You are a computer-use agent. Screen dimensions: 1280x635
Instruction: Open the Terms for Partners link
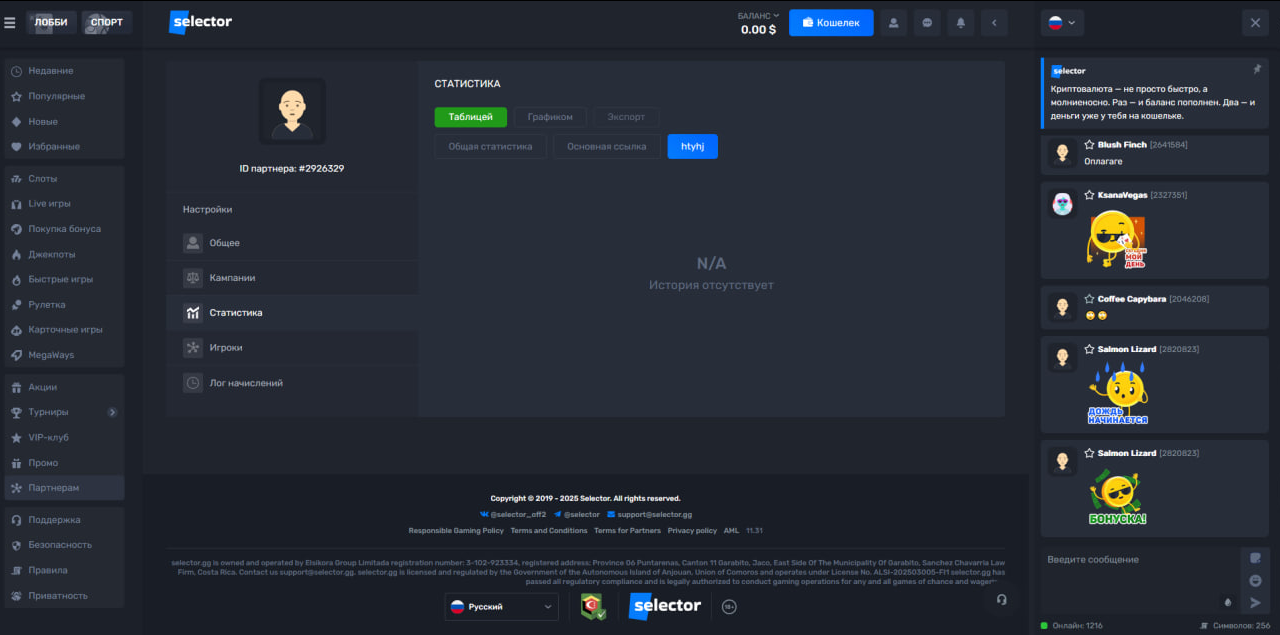pos(628,530)
